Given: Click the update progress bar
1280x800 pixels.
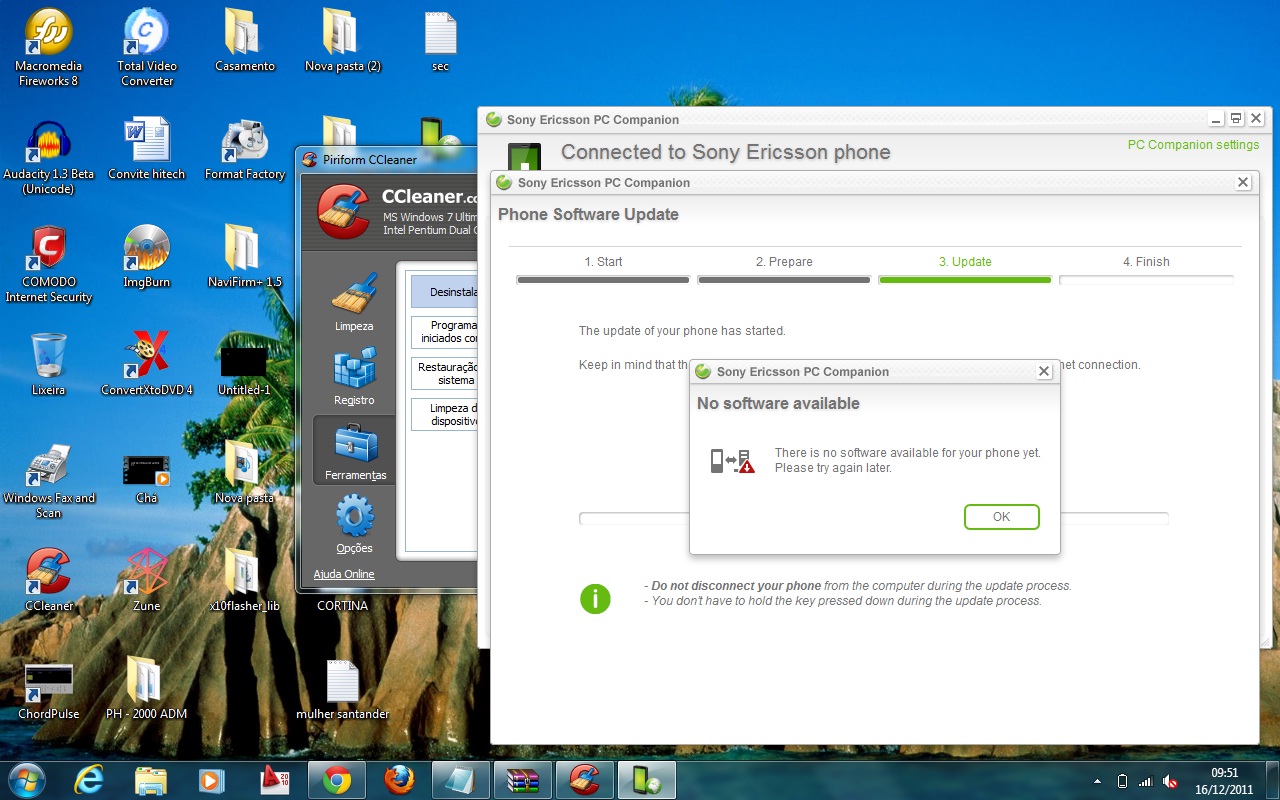Looking at the screenshot, I should (873, 519).
